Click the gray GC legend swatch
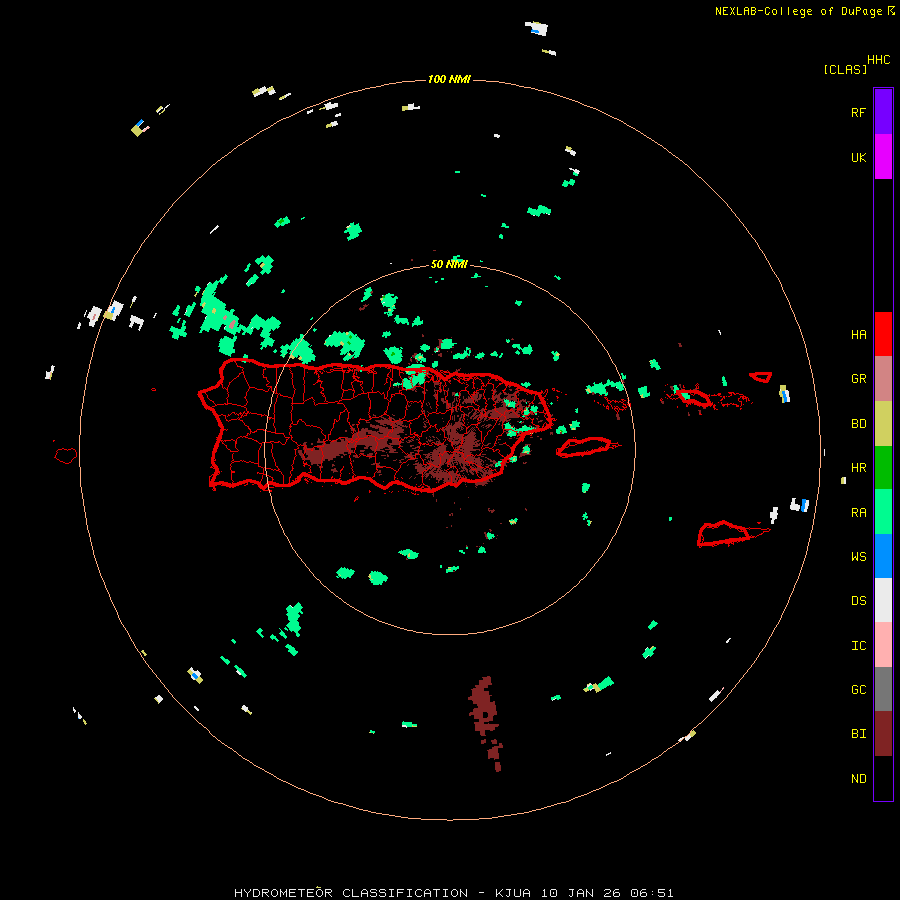This screenshot has height=900, width=900. [883, 689]
